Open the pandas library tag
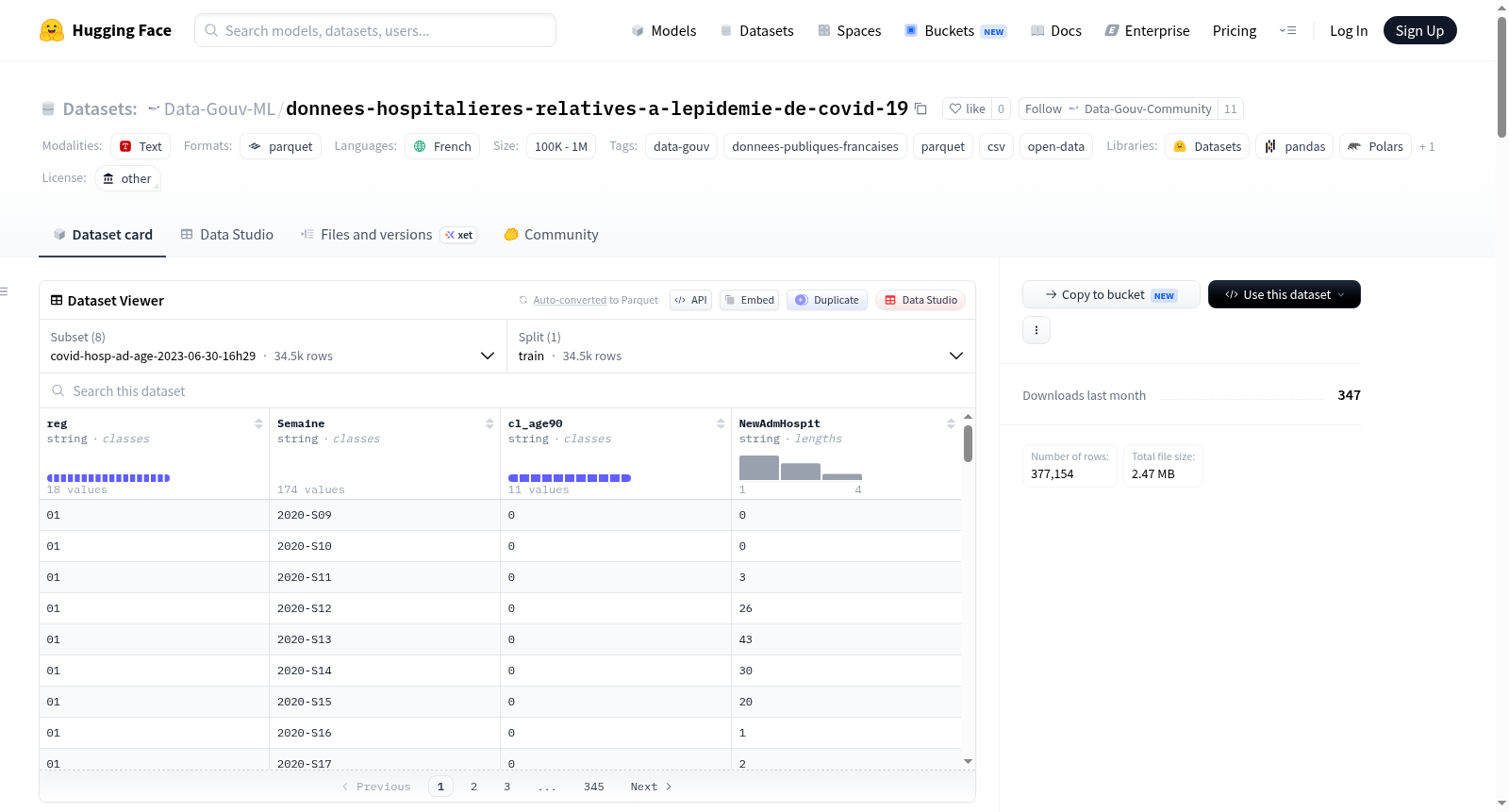Screen dimensions: 1509x812 (x=1295, y=146)
